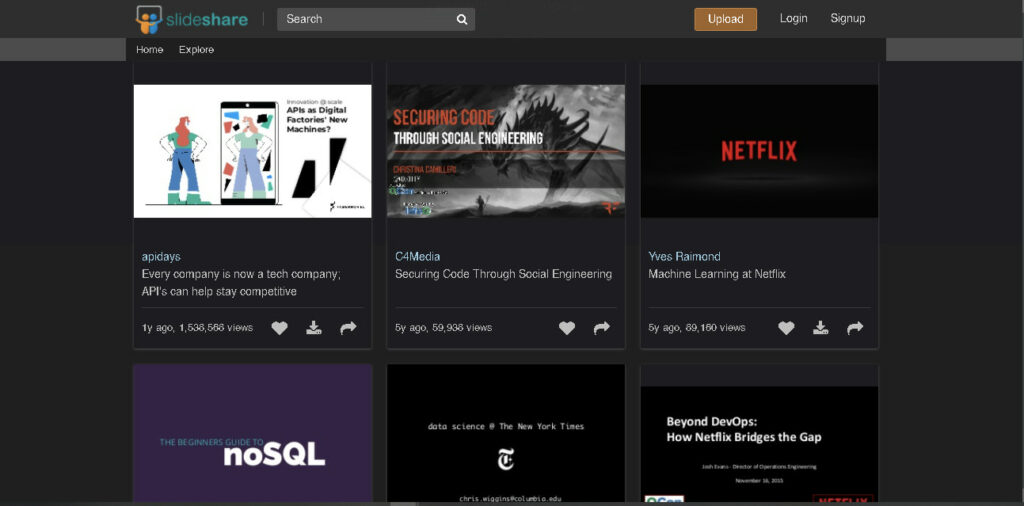
Task: Download the apidays presentation
Action: (314, 328)
